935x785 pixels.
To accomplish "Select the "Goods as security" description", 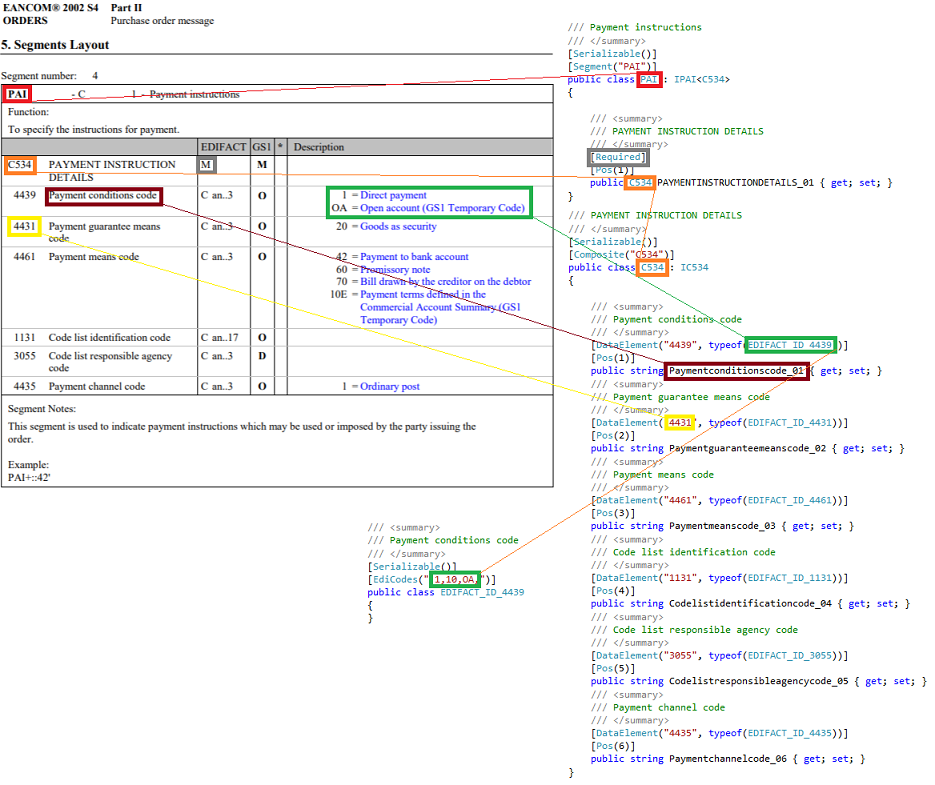I will [x=398, y=226].
